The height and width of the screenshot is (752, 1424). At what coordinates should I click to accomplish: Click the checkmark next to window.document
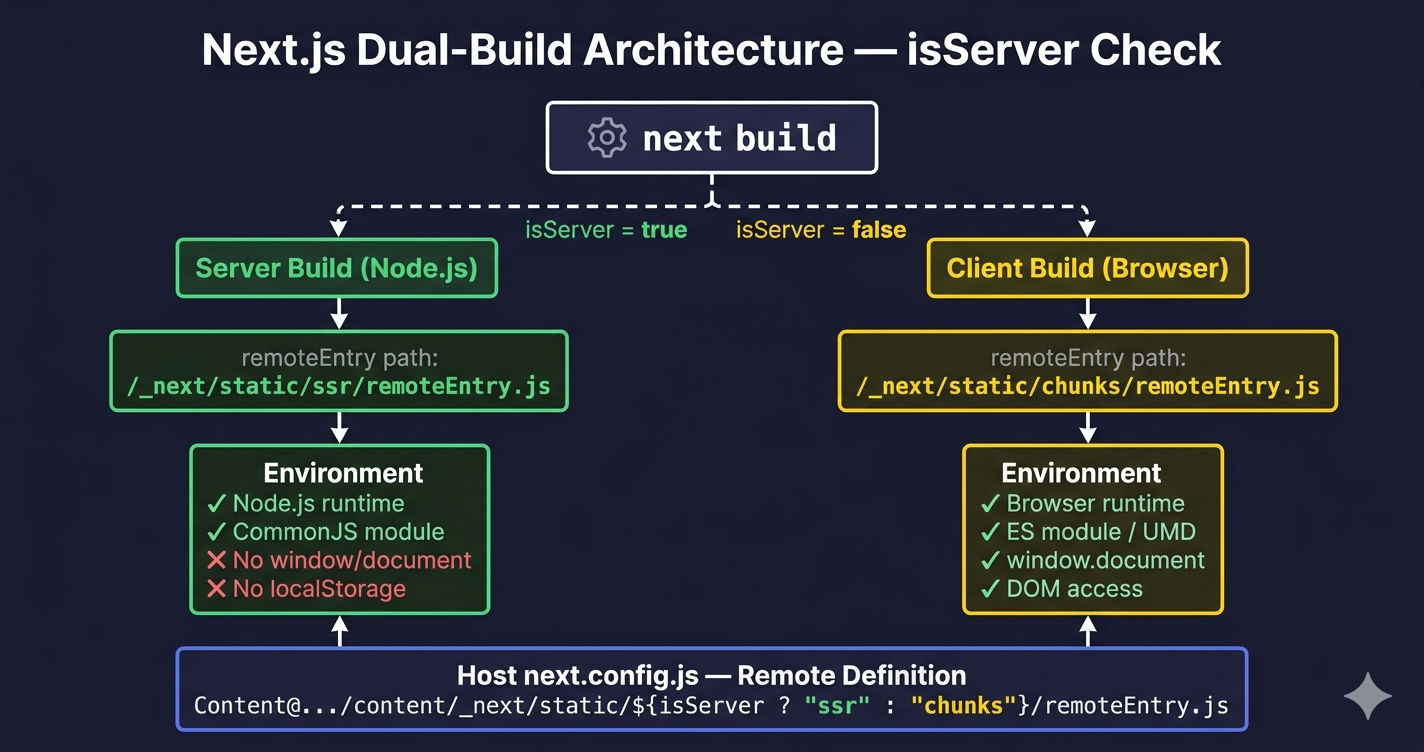[990, 560]
